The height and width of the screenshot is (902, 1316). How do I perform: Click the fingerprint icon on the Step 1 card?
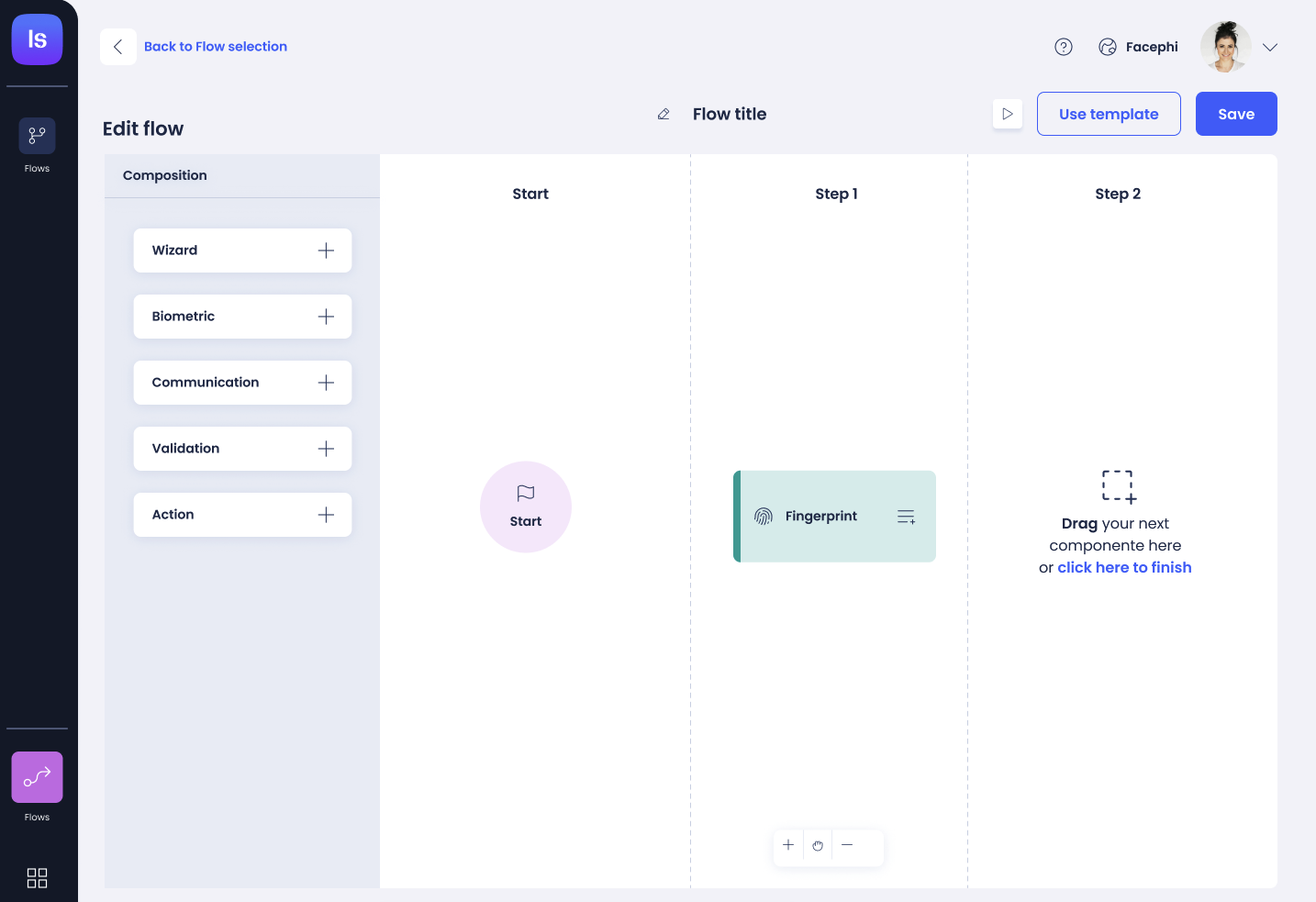click(763, 516)
